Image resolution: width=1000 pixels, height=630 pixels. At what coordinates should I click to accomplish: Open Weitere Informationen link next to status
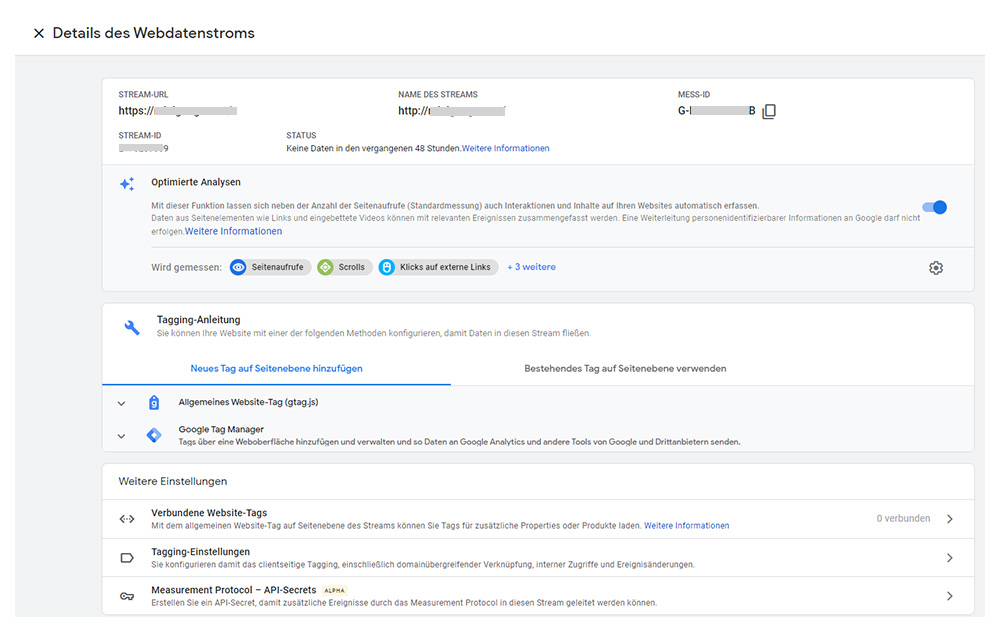[505, 149]
